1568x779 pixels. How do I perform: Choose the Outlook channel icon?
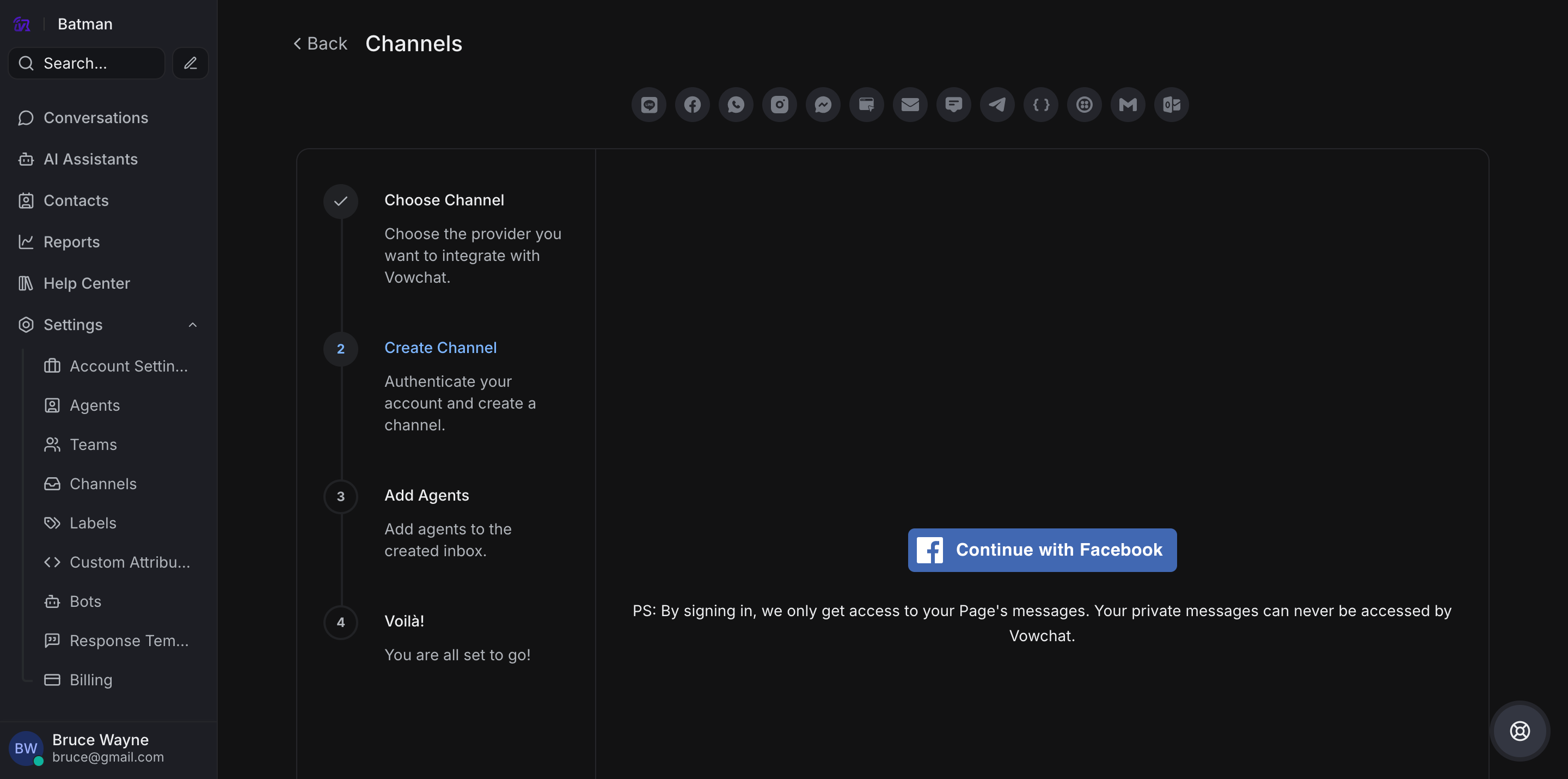[x=1171, y=105]
